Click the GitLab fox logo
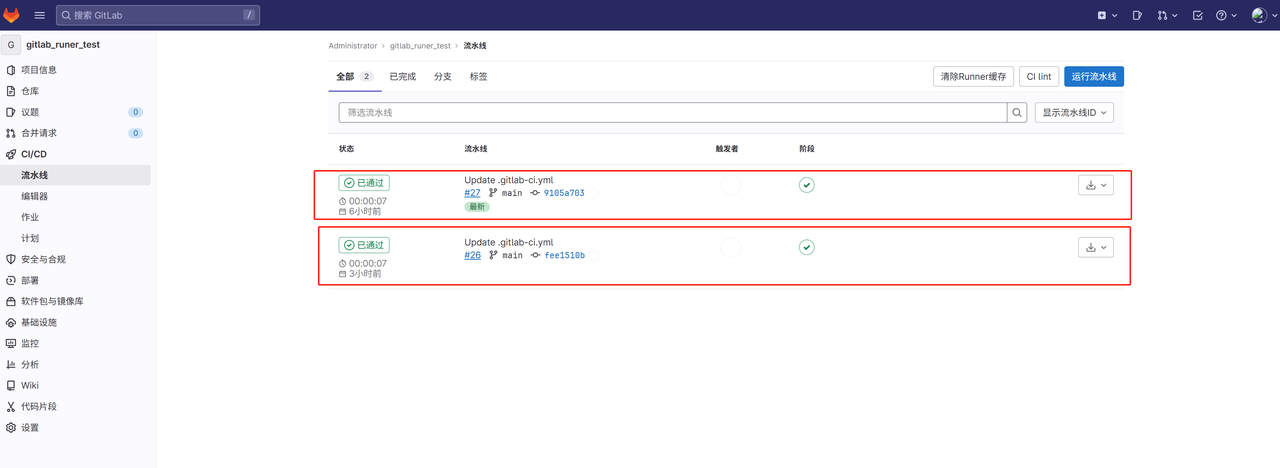 tap(12, 15)
